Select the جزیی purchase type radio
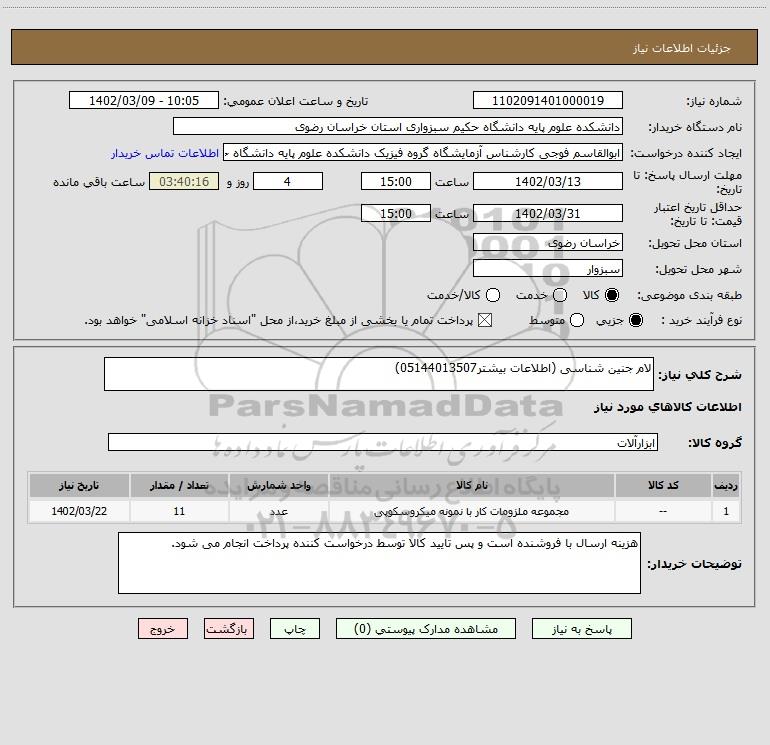This screenshot has height=745, width=770. (x=636, y=321)
